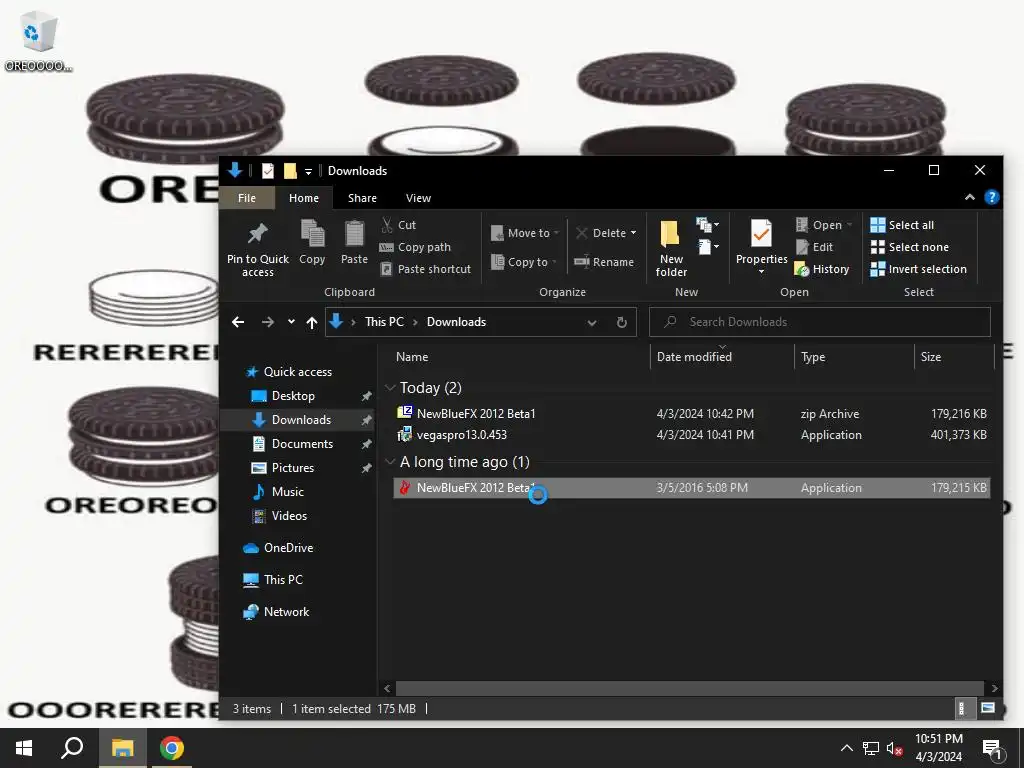Click Invert selection
This screenshot has width=1024, height=768.
pyautogui.click(x=918, y=269)
